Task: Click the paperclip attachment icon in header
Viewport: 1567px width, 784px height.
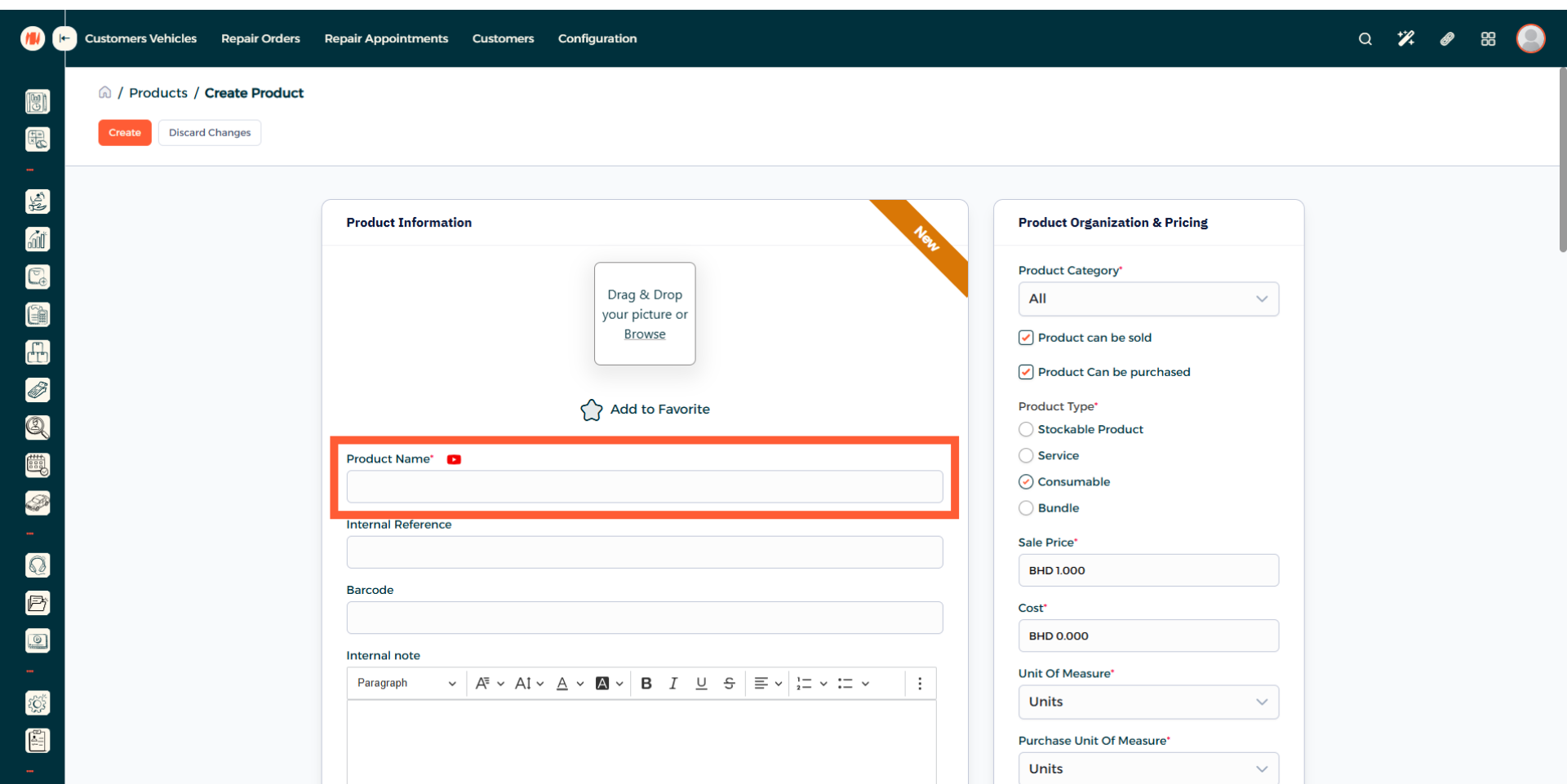Action: 1447,39
